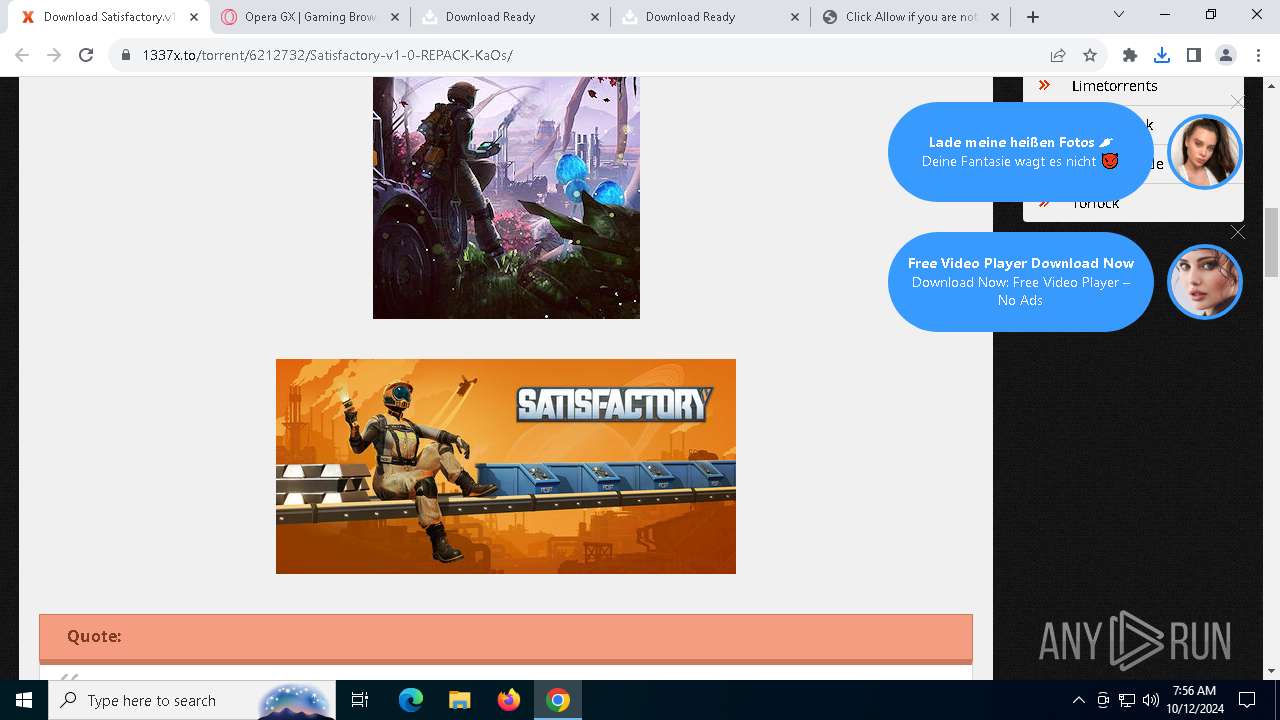Launch Firefox from the taskbar
1280x720 pixels.
click(x=509, y=700)
